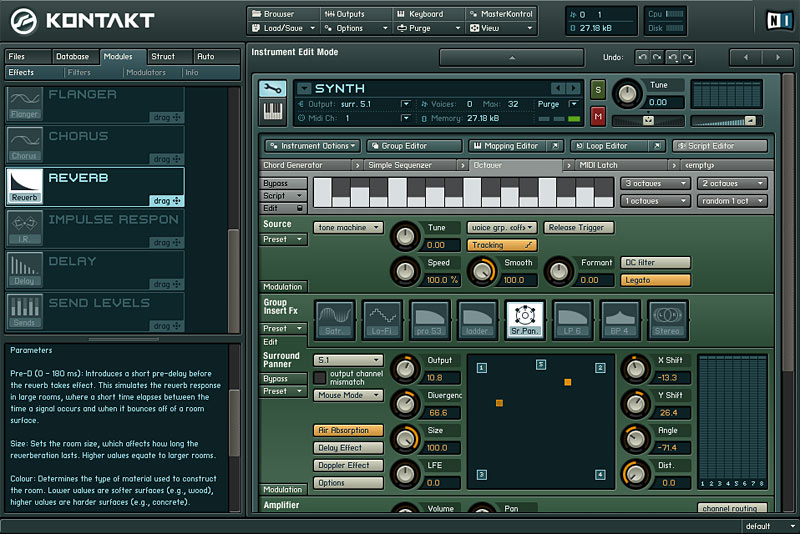The height and width of the screenshot is (534, 800).
Task: Click the NI logo
Action: coord(779,20)
